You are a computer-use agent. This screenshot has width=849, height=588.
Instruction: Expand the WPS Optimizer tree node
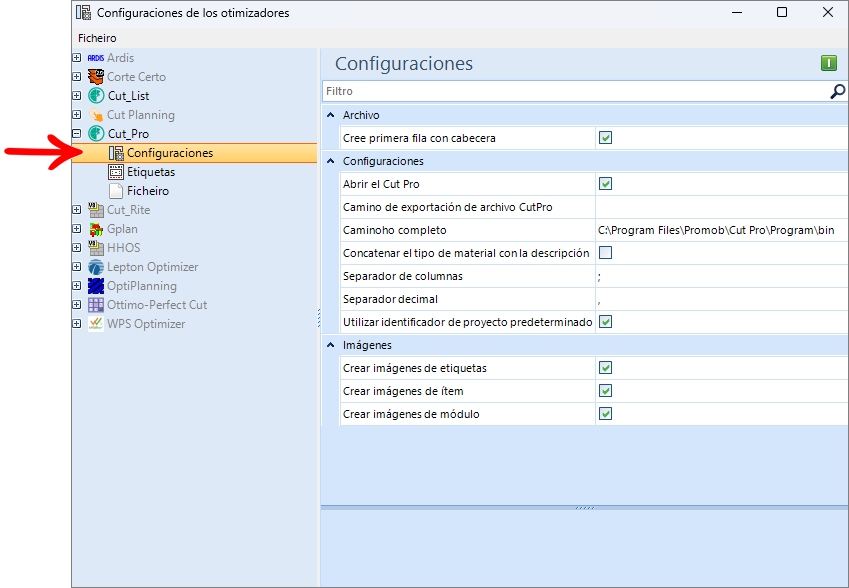click(77, 323)
